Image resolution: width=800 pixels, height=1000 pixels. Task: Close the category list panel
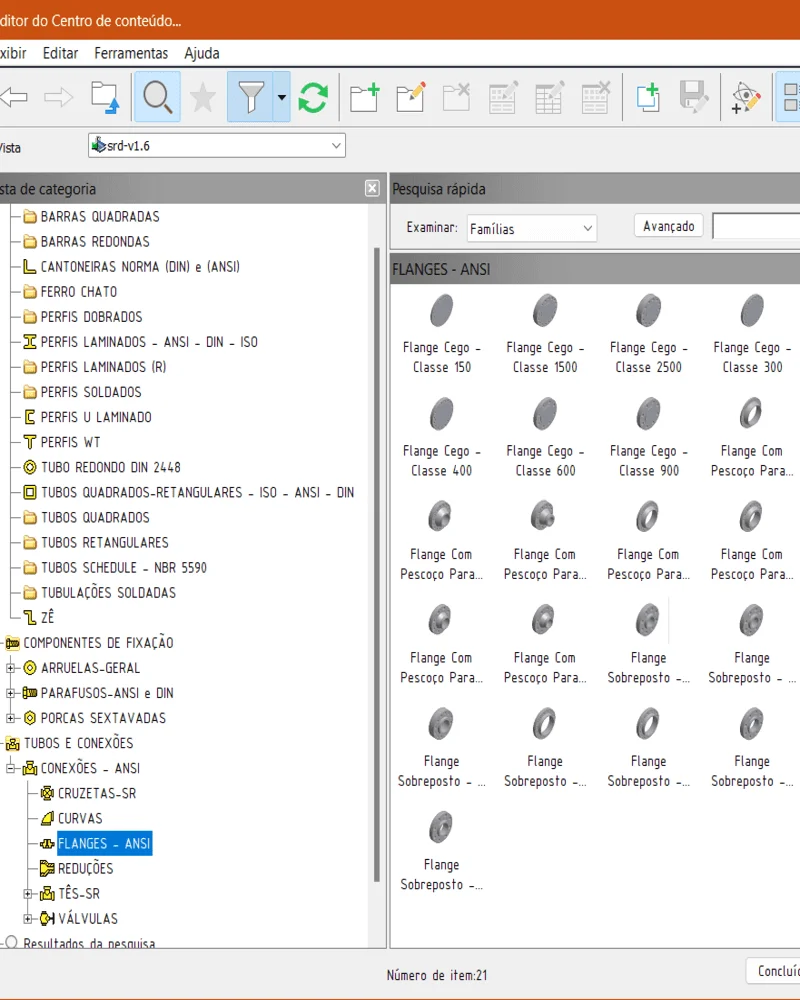pyautogui.click(x=372, y=188)
